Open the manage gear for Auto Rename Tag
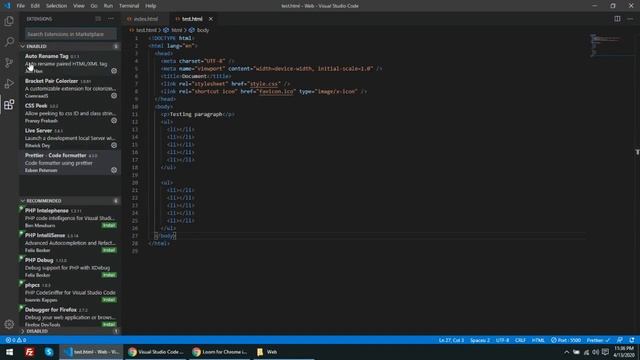 point(114,71)
